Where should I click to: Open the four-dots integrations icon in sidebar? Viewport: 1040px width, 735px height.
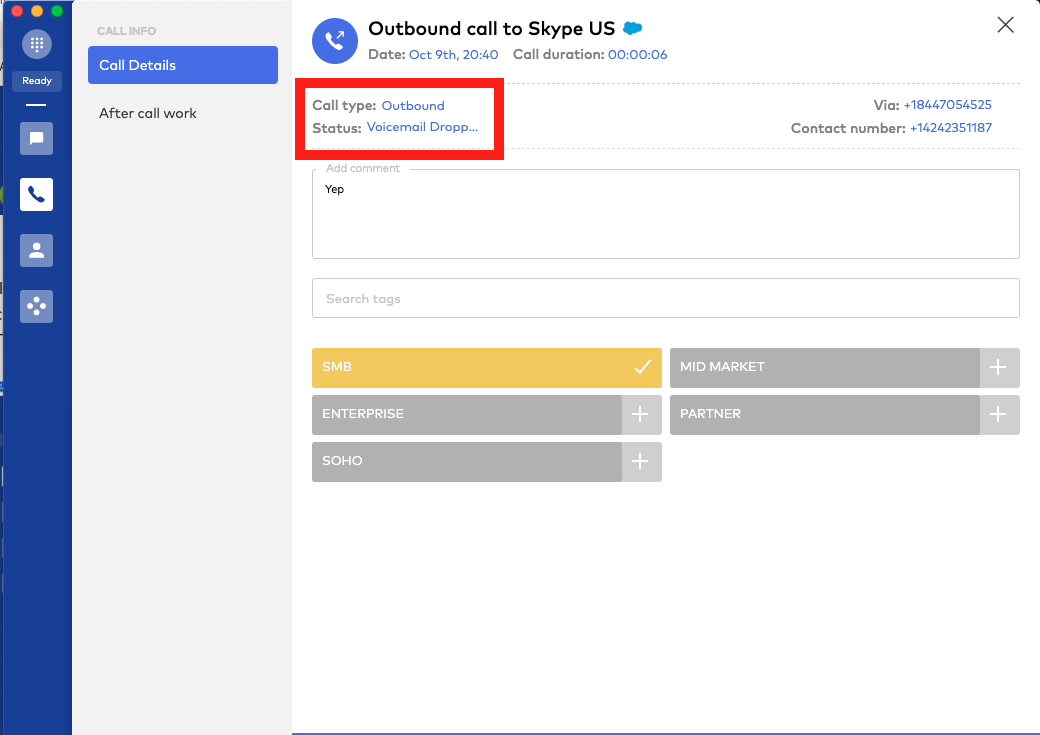click(36, 306)
